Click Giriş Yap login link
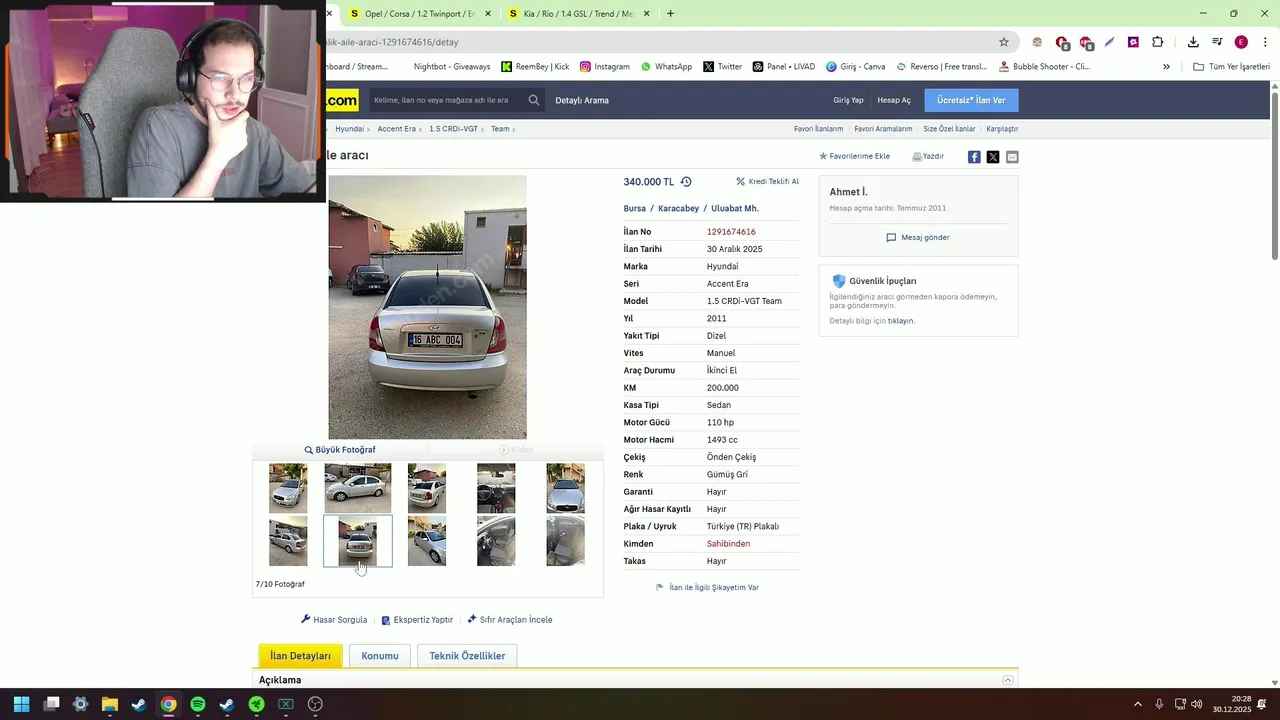The width and height of the screenshot is (1280, 720). tap(848, 100)
